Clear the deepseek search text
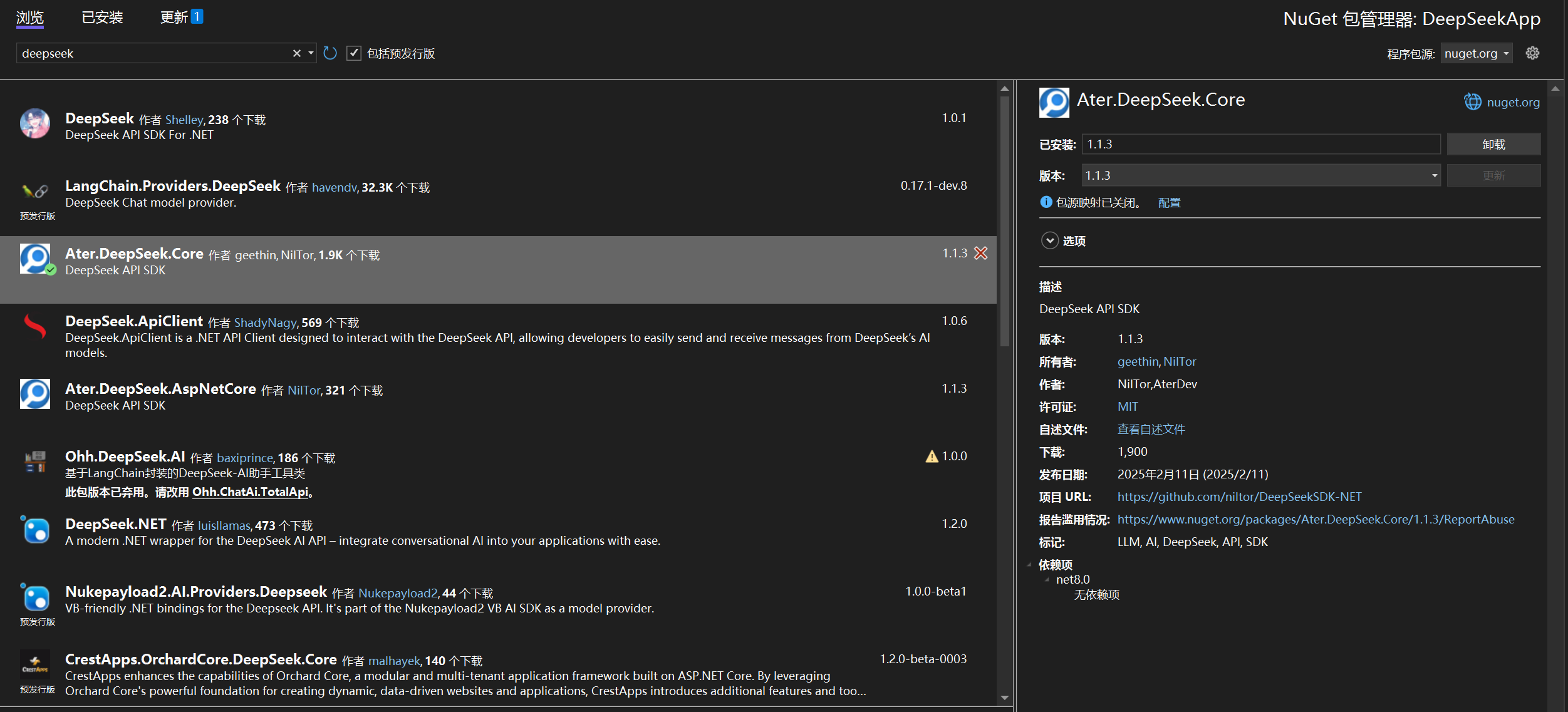This screenshot has height=712, width=1568. [296, 53]
